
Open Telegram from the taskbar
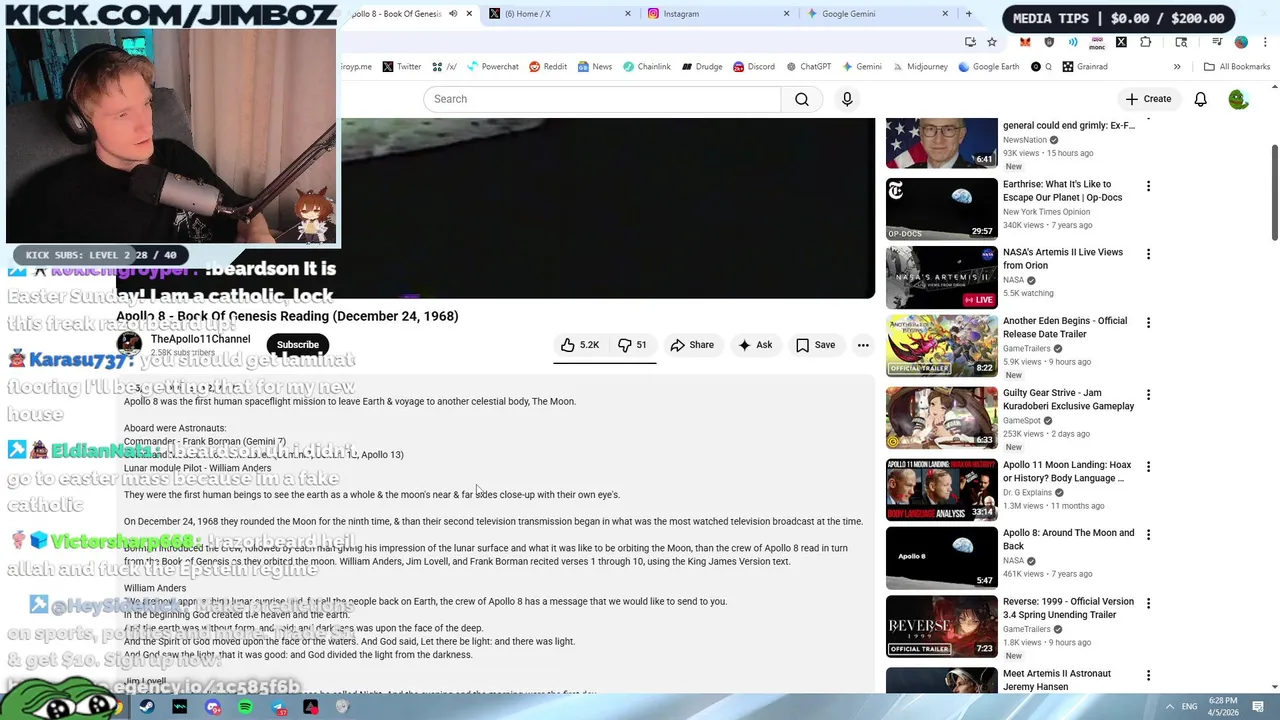[x=278, y=707]
